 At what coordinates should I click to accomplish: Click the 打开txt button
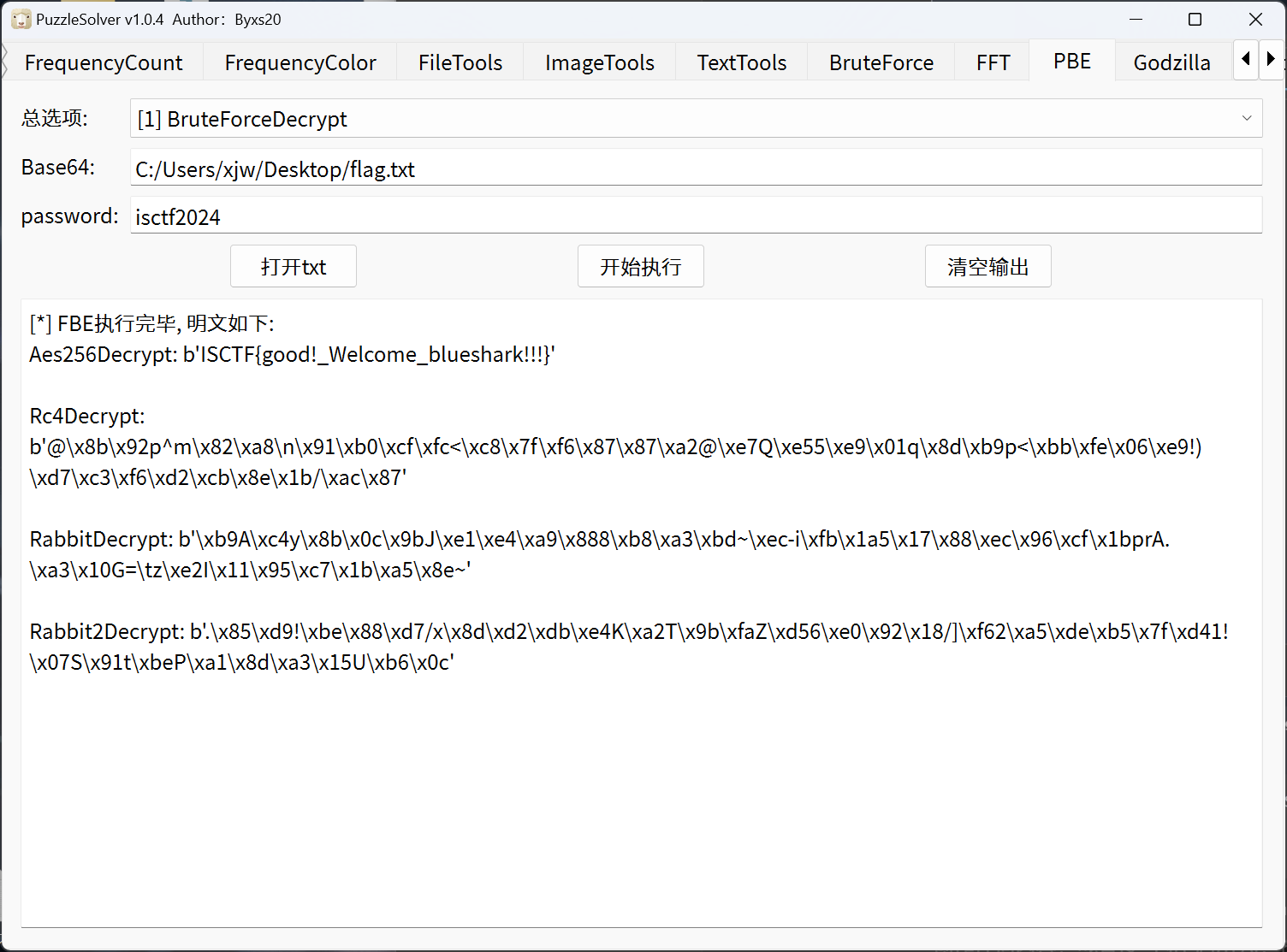point(294,267)
